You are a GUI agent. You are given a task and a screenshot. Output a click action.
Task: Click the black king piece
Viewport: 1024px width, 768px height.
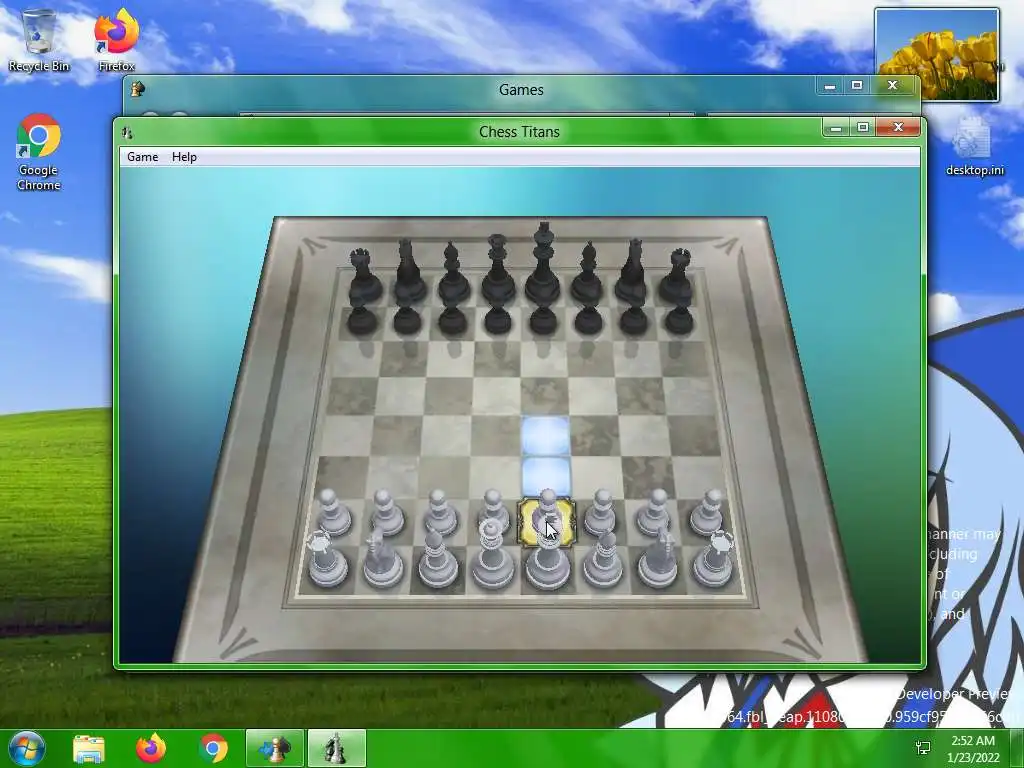click(543, 265)
